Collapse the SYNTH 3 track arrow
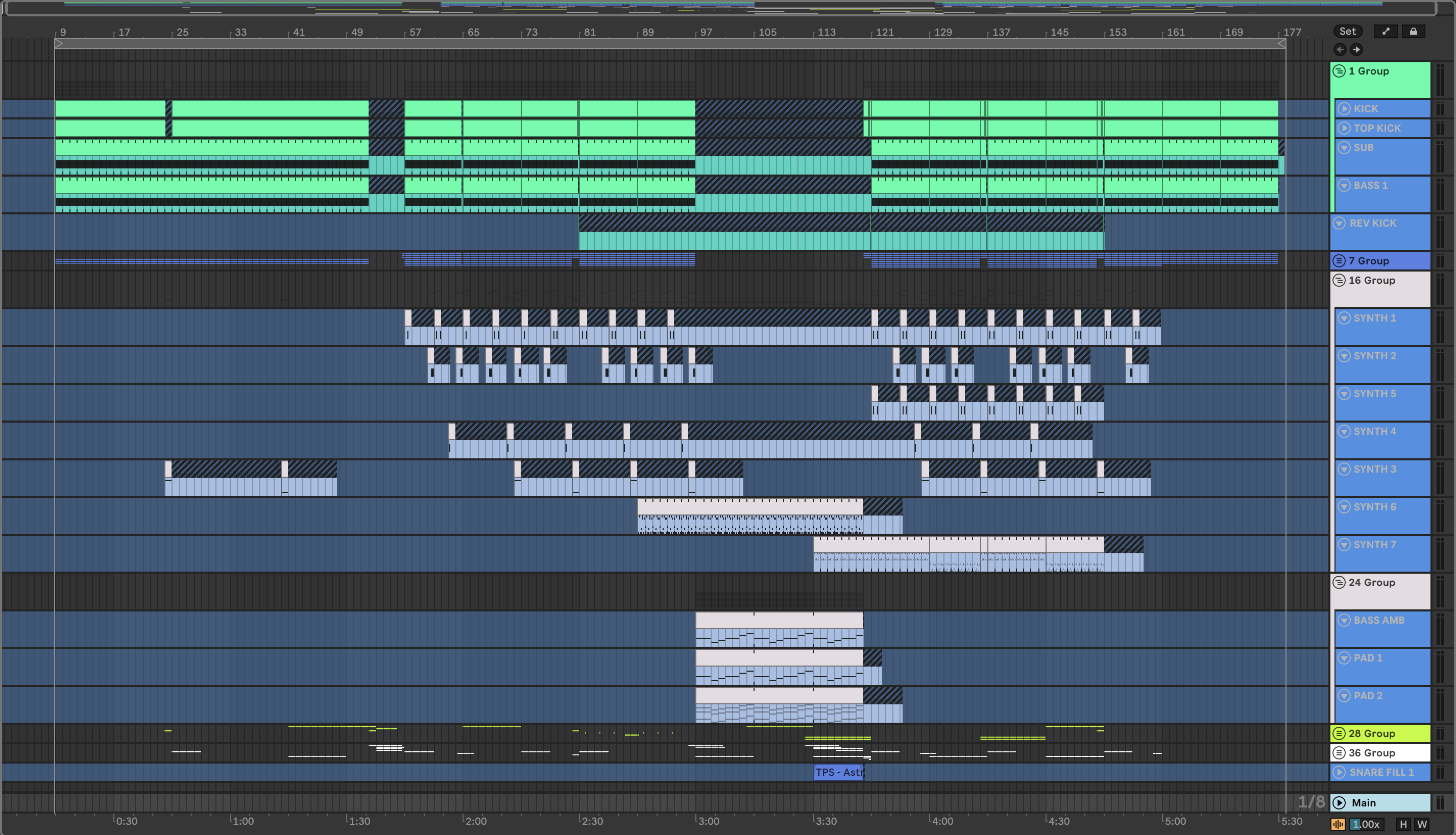This screenshot has height=835, width=1456. click(x=1344, y=470)
